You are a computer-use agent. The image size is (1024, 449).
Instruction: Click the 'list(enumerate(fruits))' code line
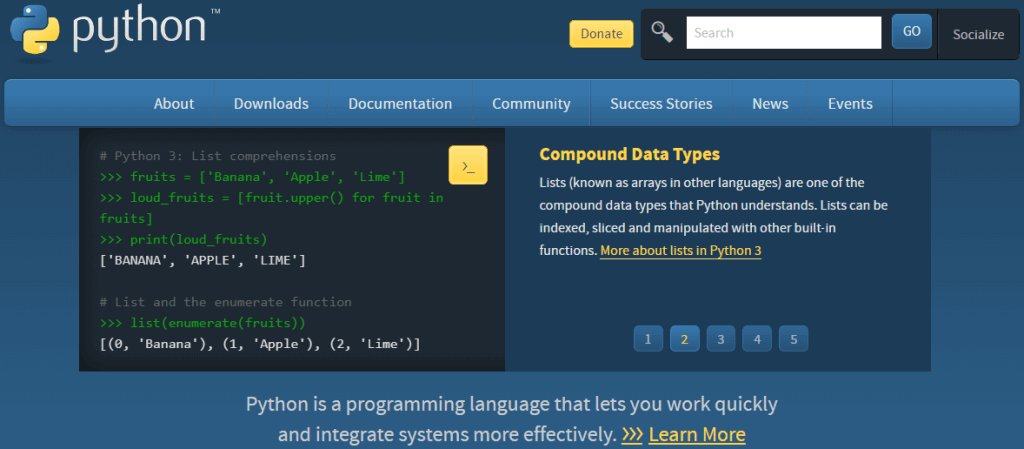point(202,323)
